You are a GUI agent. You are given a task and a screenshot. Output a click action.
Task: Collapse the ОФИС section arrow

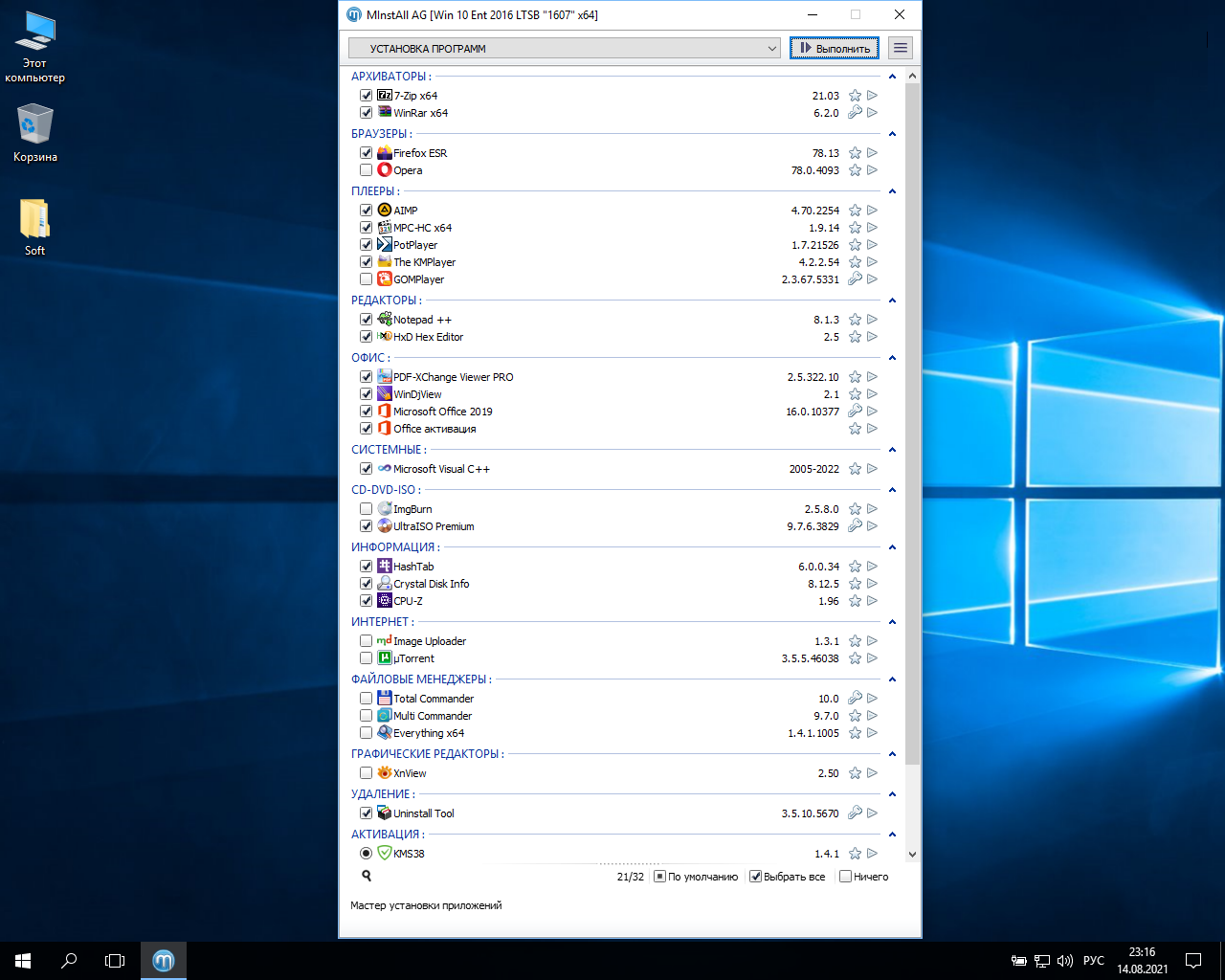(892, 358)
